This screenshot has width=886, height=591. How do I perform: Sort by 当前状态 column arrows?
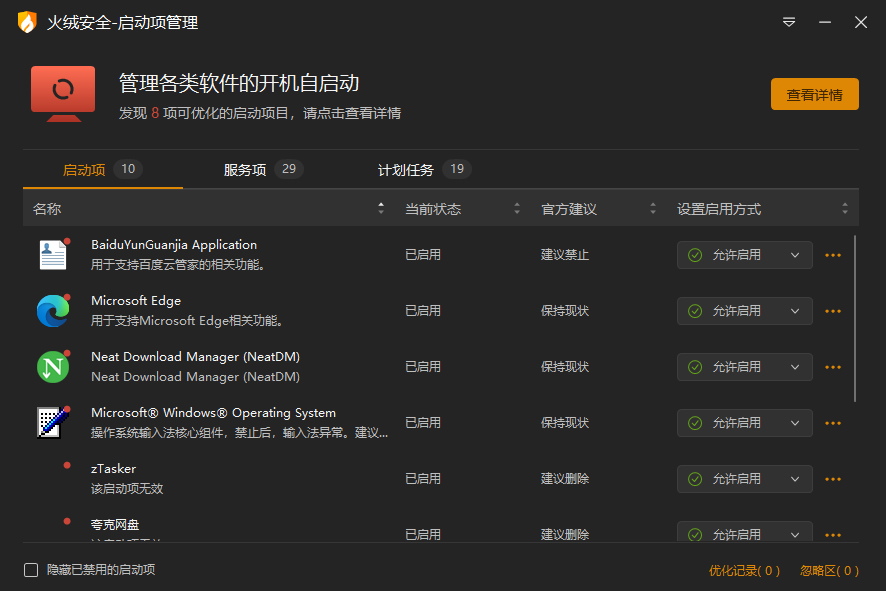pos(516,208)
